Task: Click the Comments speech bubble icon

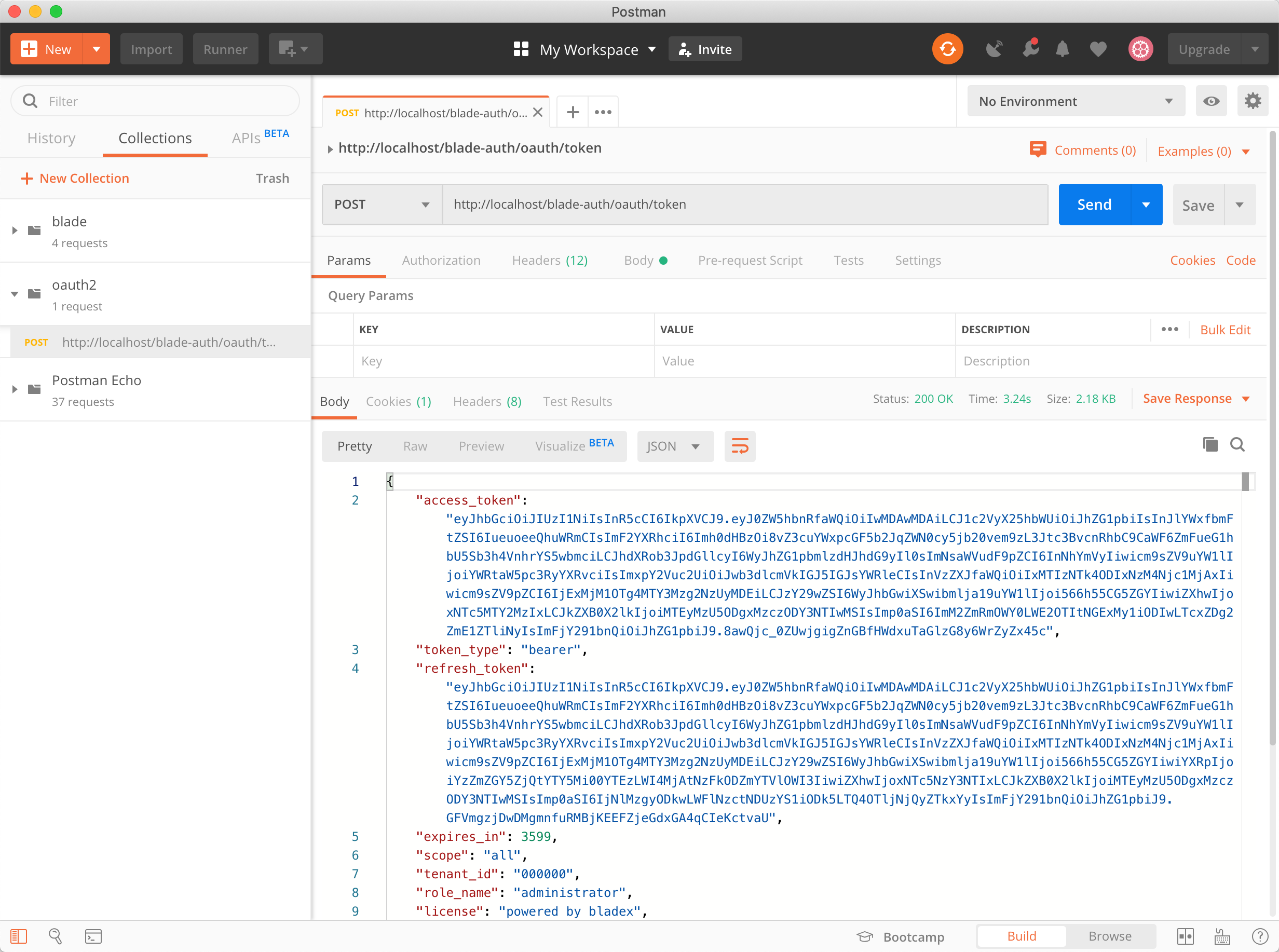Action: pyautogui.click(x=1038, y=150)
